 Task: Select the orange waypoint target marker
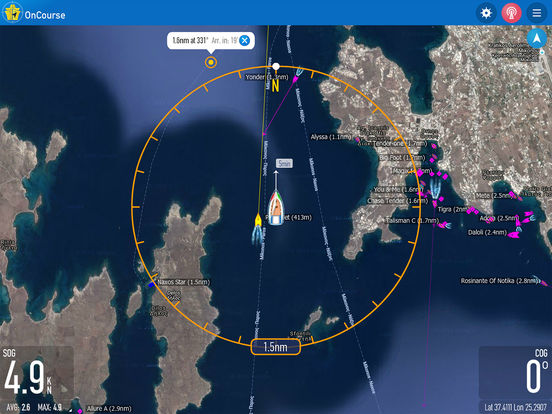[211, 62]
